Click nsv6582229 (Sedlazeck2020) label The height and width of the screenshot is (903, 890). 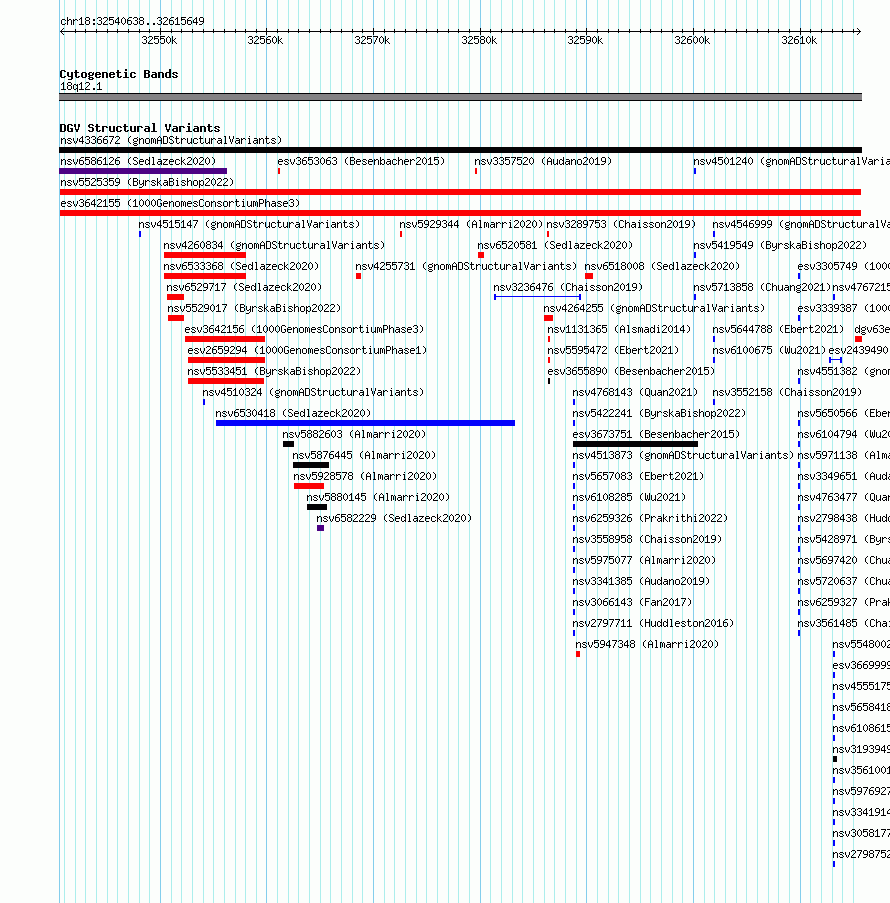(x=394, y=519)
